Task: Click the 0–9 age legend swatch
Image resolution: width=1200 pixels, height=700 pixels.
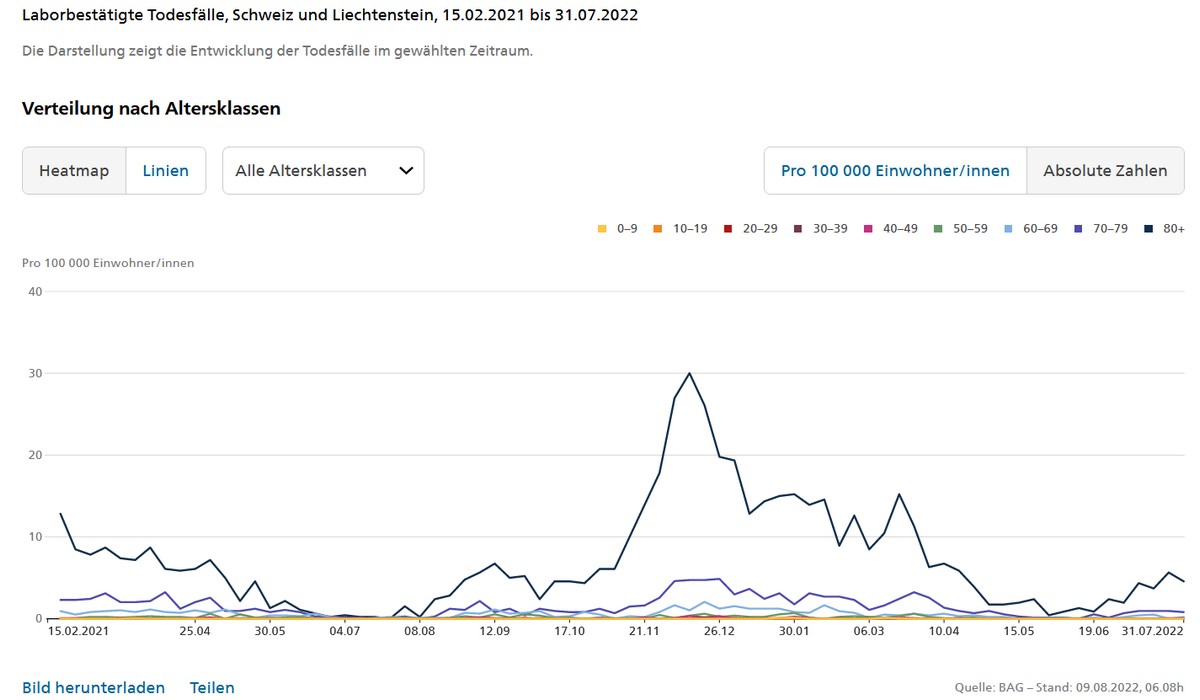Action: [x=602, y=229]
